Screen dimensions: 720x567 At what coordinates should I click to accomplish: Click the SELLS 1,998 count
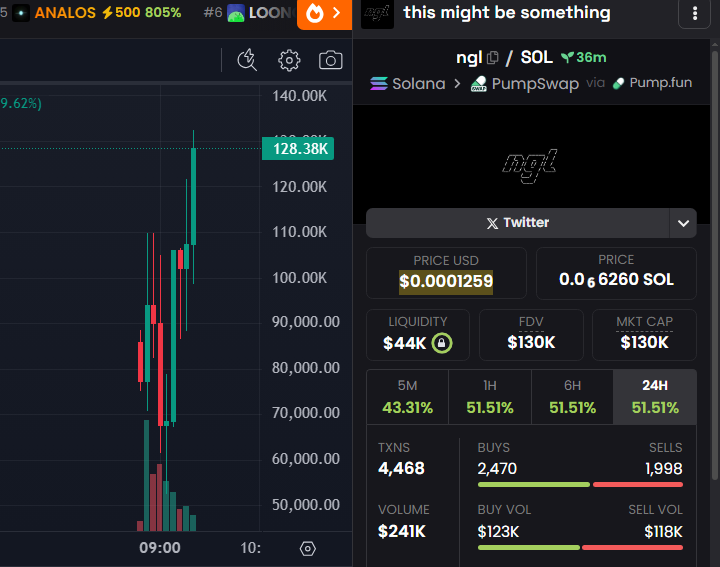tap(664, 468)
